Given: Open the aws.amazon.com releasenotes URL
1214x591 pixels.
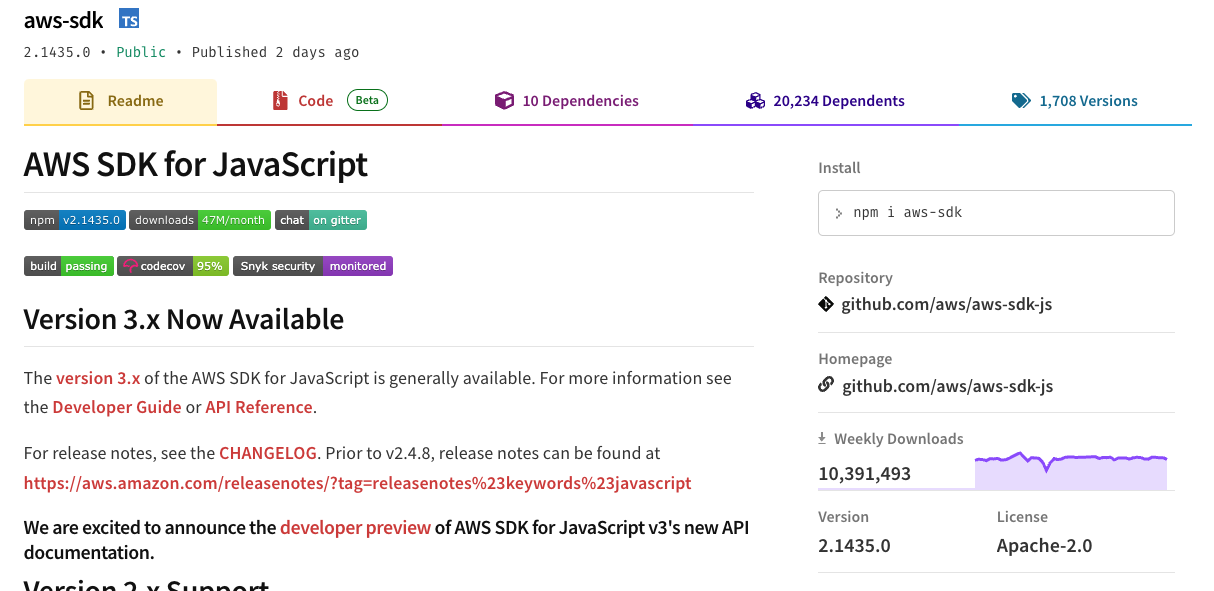Looking at the screenshot, I should (358, 483).
